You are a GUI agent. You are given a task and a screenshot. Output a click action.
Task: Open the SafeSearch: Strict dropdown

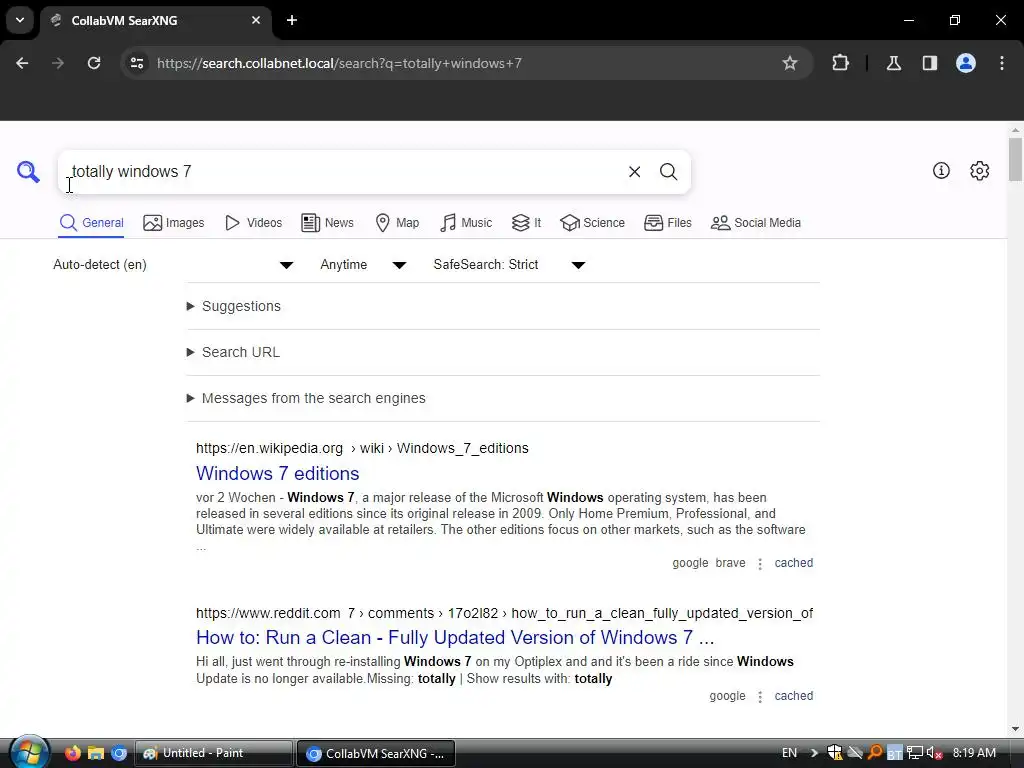click(x=509, y=264)
